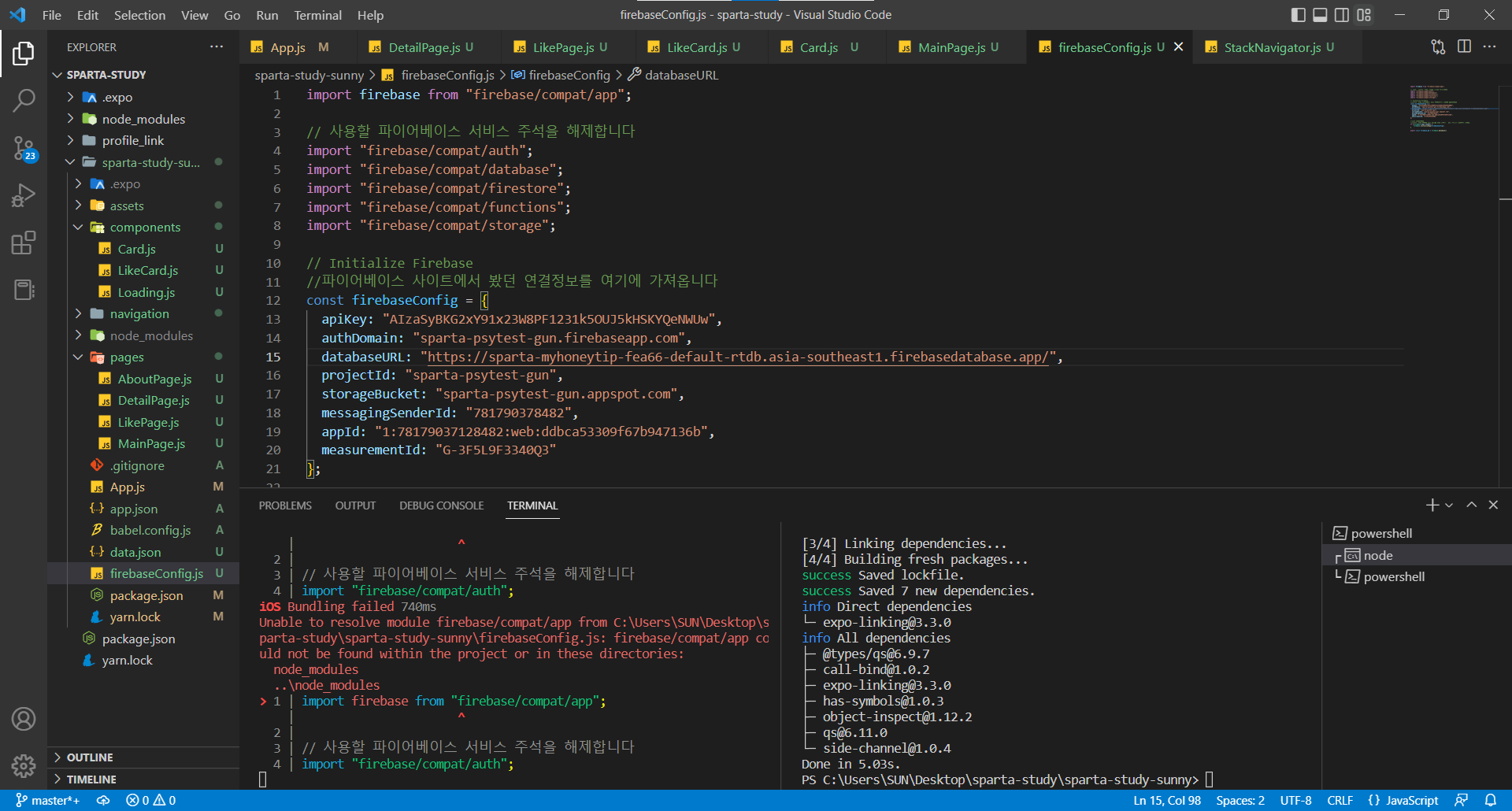Toggle the bottom panel layout icon
The image size is (1512, 811).
click(1320, 15)
